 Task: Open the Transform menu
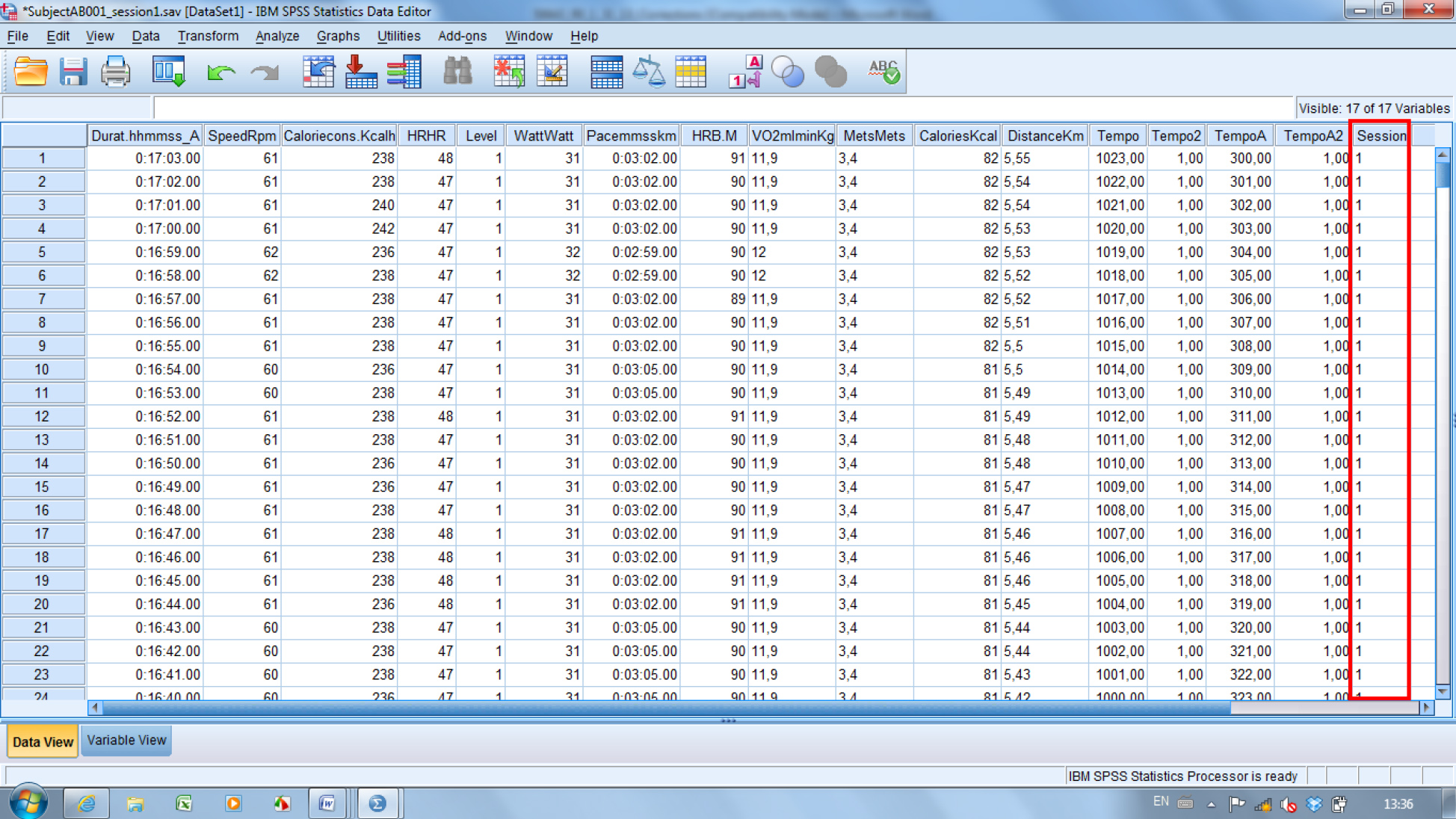(x=208, y=36)
